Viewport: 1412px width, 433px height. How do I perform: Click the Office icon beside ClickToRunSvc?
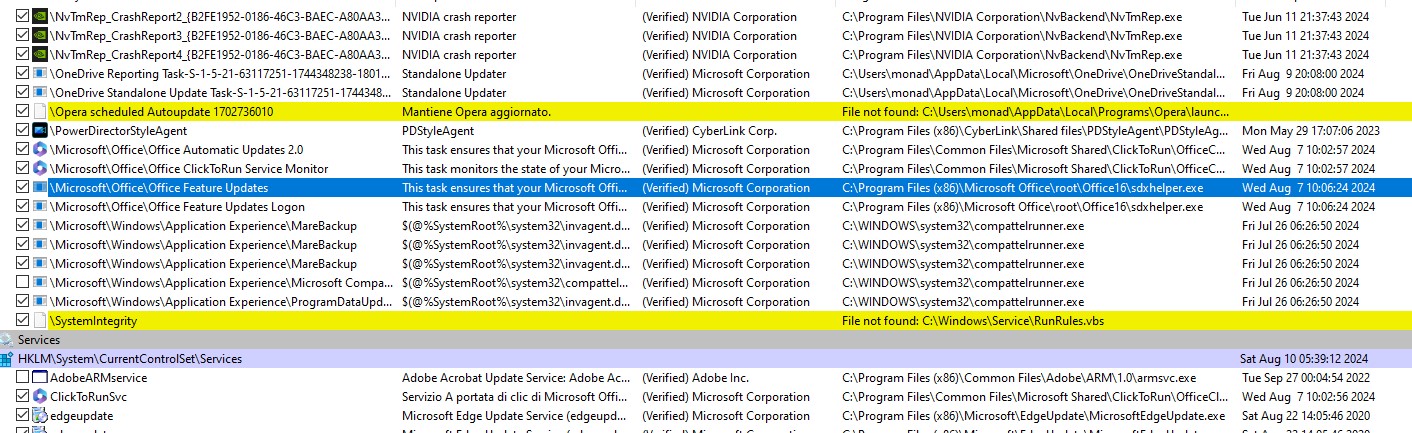pyautogui.click(x=40, y=397)
